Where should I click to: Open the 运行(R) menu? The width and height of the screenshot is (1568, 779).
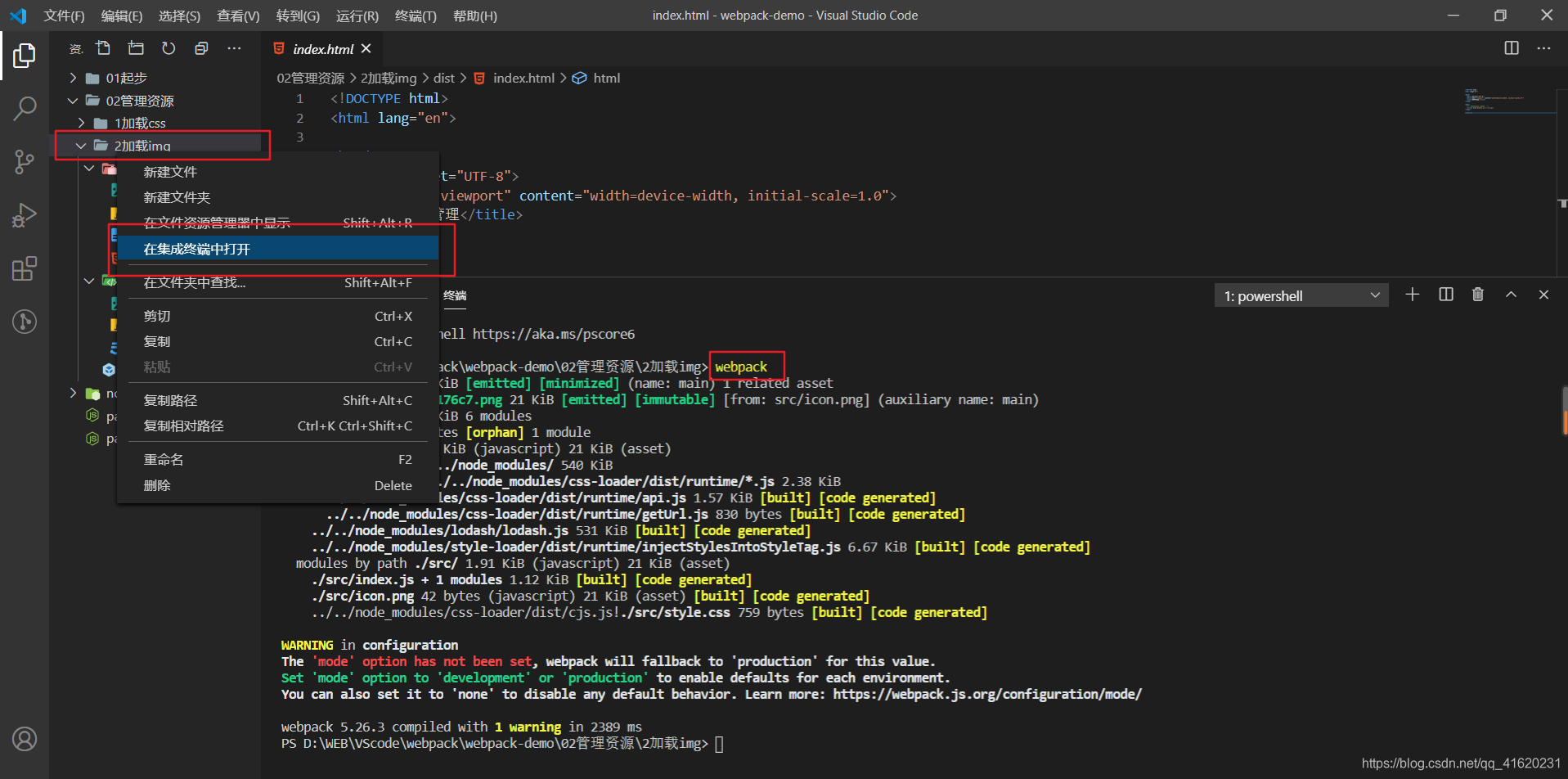coord(357,16)
